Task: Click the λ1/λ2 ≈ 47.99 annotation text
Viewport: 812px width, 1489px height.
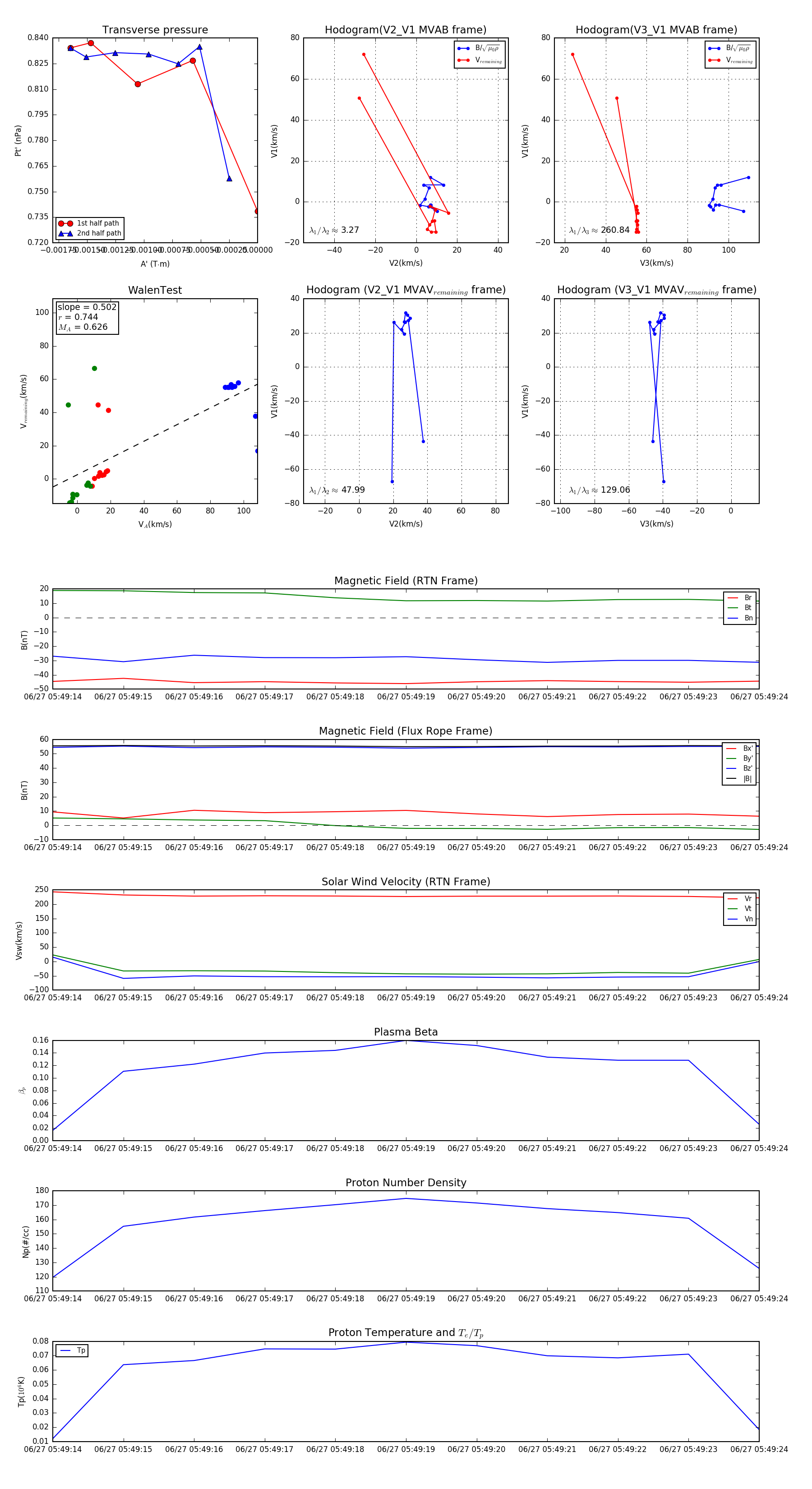Action: [337, 490]
